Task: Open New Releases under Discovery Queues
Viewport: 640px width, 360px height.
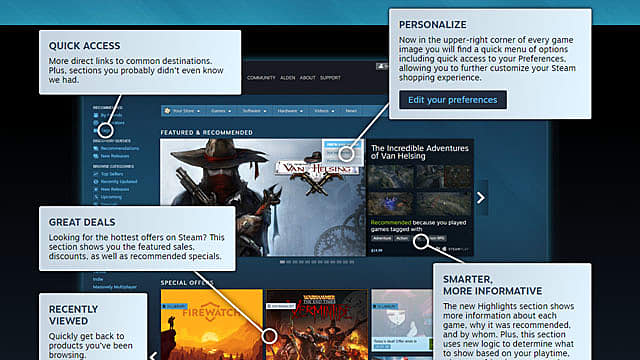Action: click(115, 156)
